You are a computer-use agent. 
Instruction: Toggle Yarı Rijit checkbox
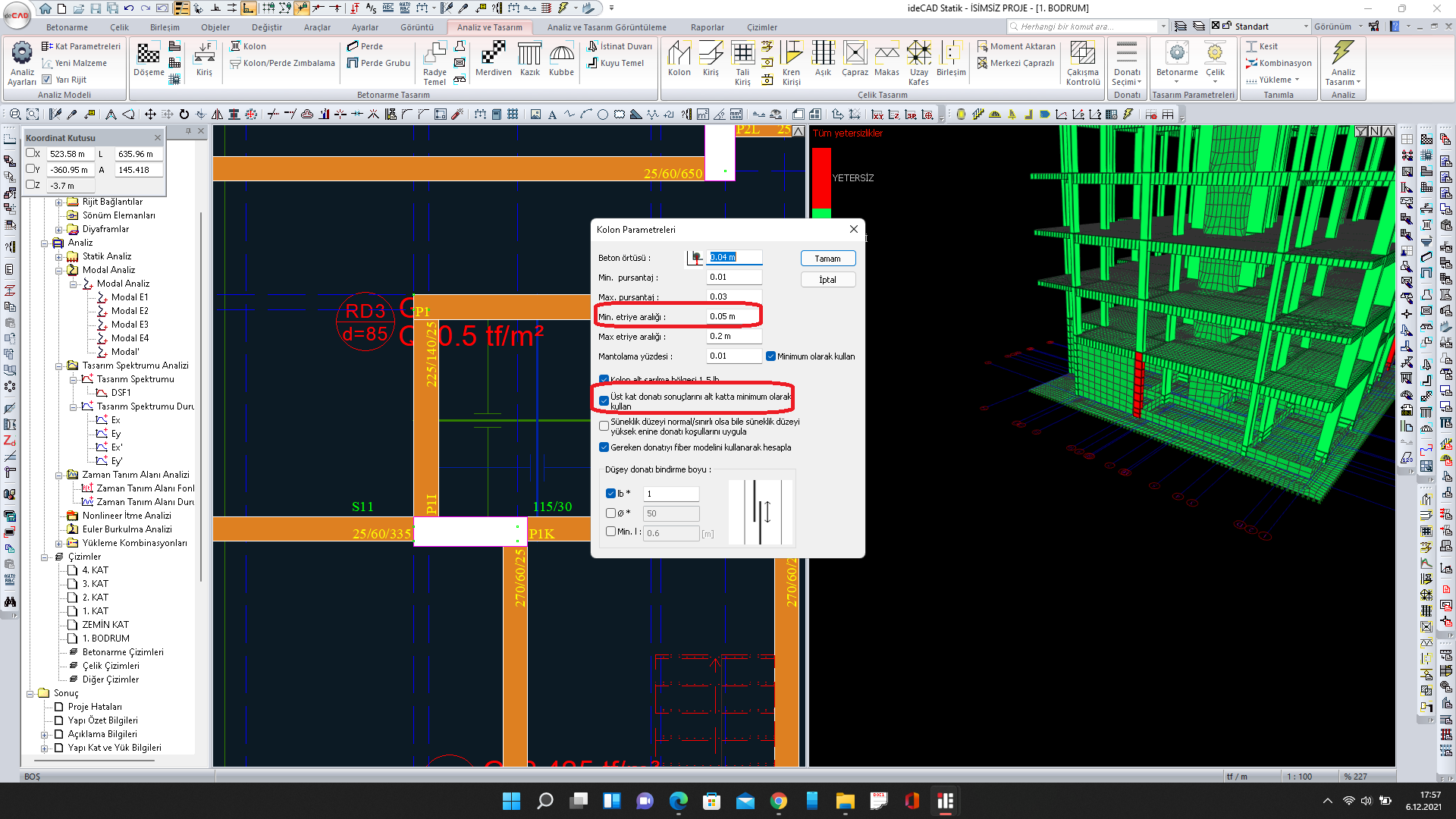tap(47, 79)
